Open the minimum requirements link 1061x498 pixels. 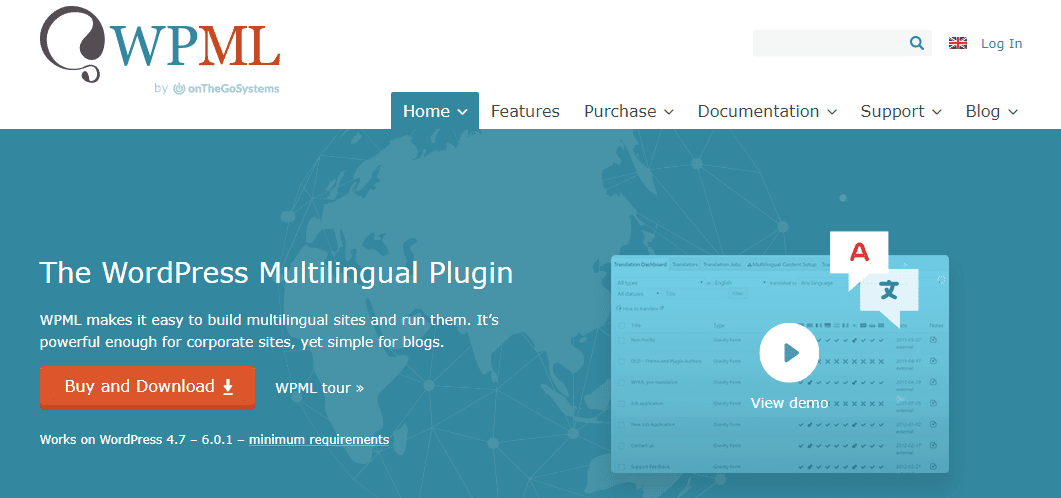click(319, 440)
